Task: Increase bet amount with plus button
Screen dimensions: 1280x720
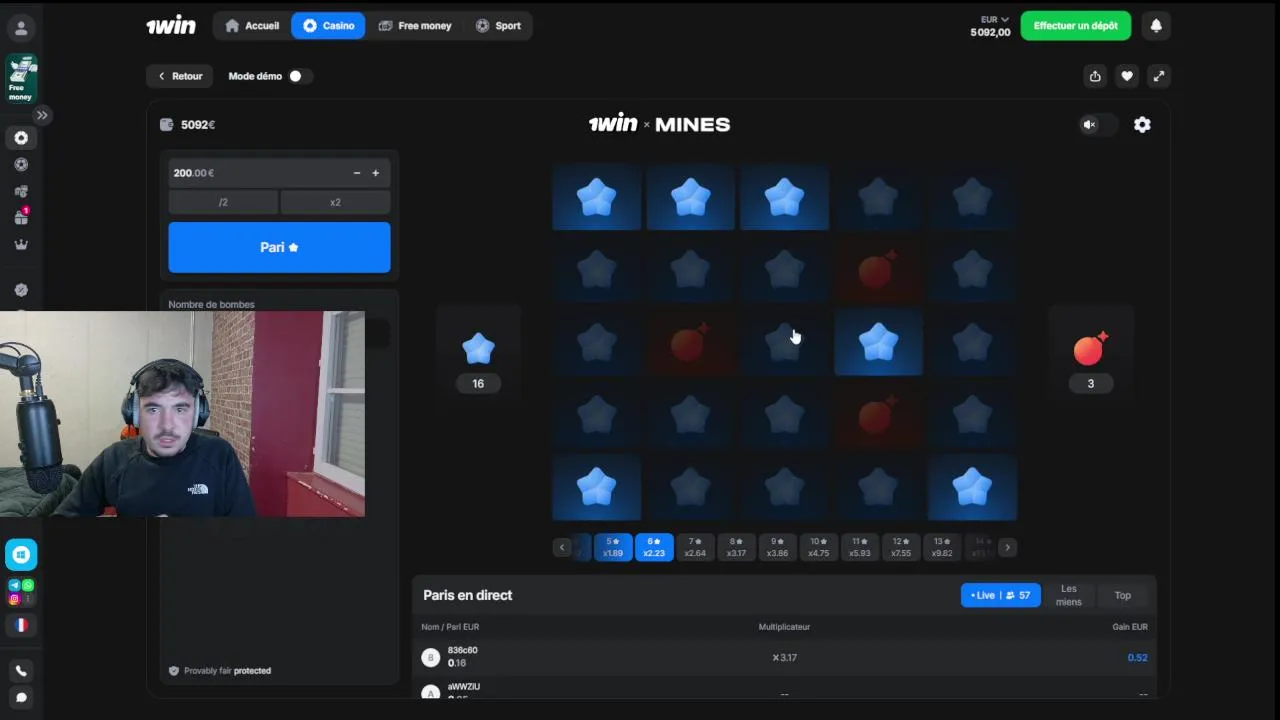Action: point(376,173)
